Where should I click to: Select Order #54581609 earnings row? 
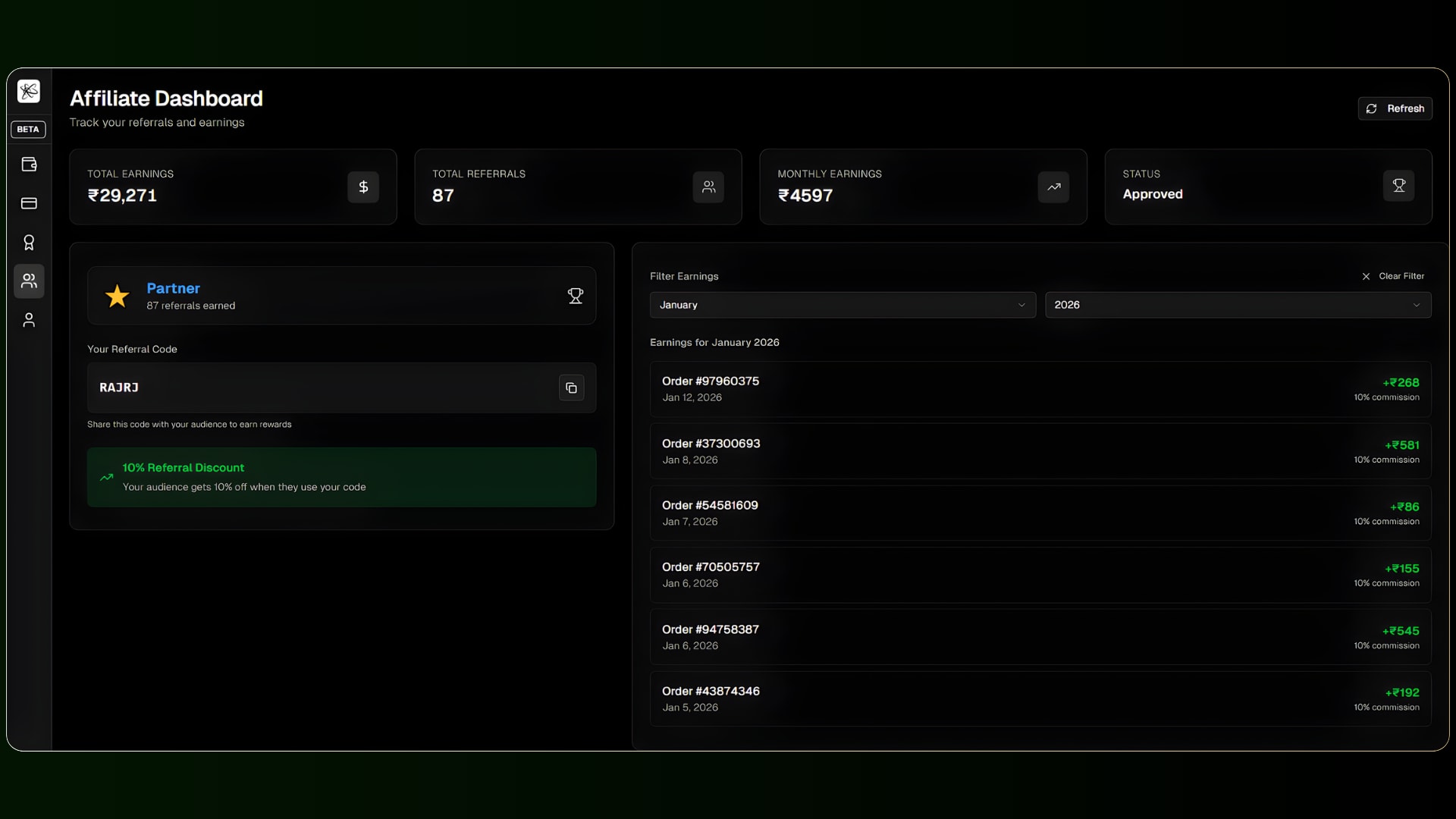(x=1040, y=513)
